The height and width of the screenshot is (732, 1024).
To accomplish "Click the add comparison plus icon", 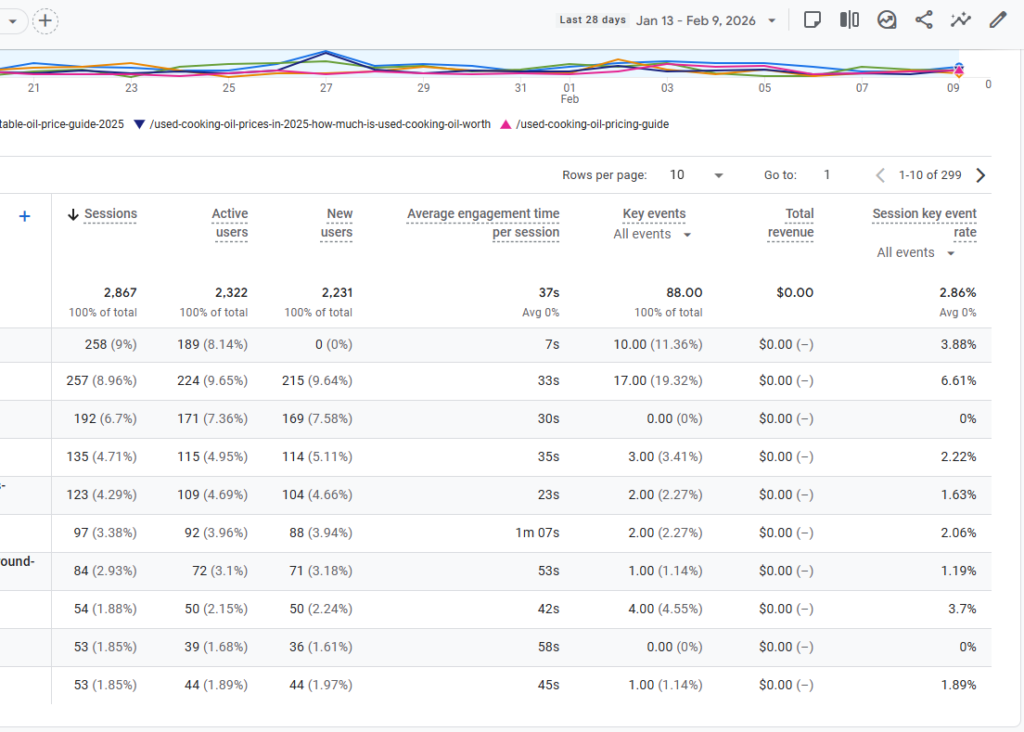I will point(46,20).
